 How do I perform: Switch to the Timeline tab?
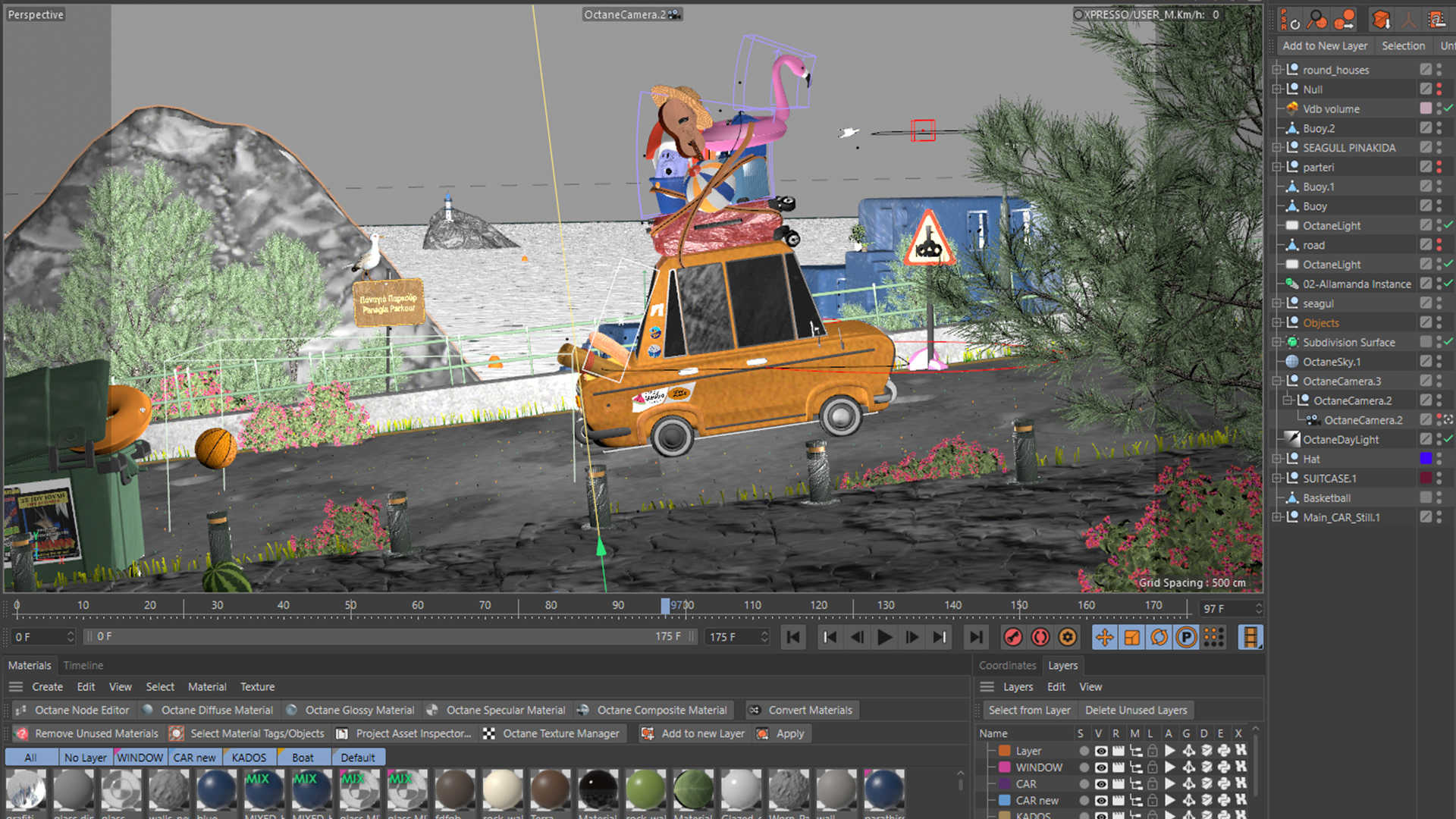(x=83, y=665)
